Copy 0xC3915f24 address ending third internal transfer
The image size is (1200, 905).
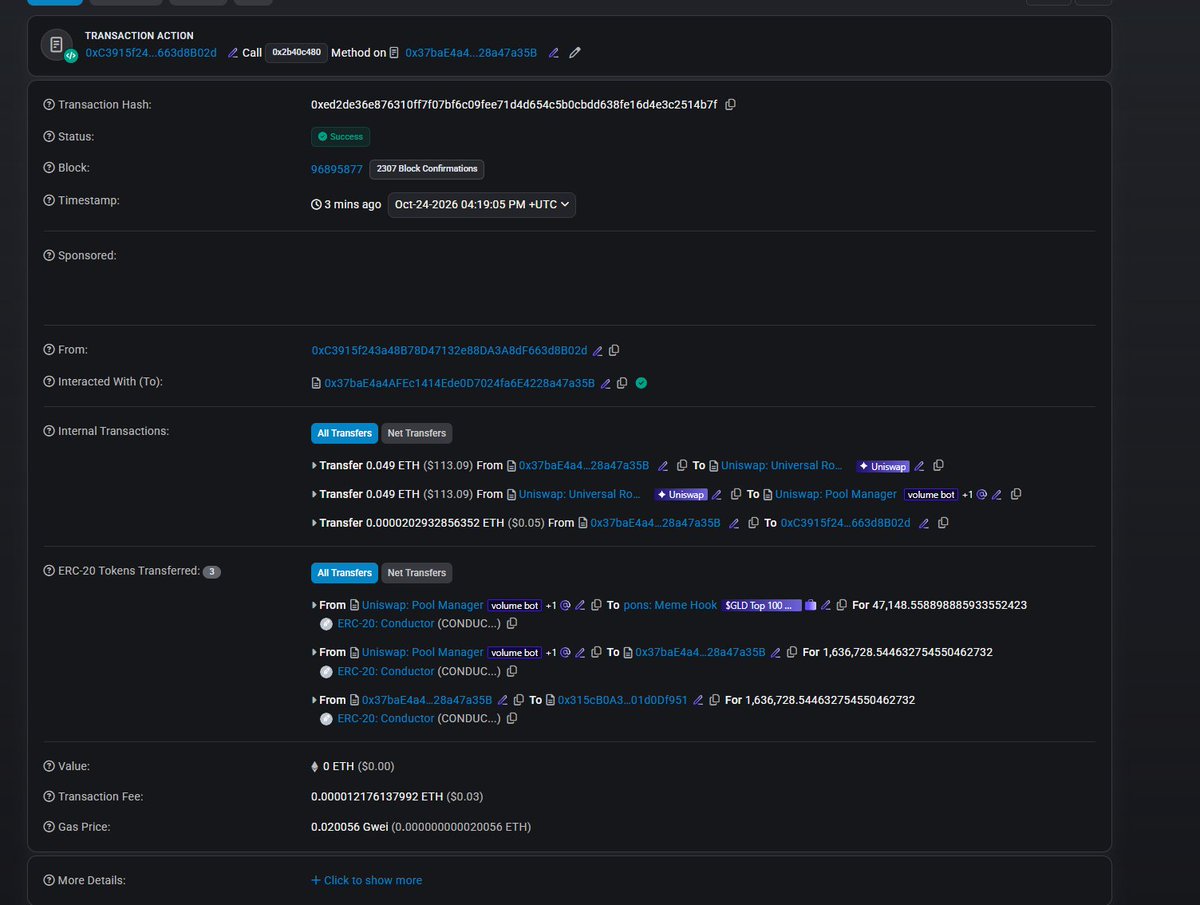pos(943,523)
